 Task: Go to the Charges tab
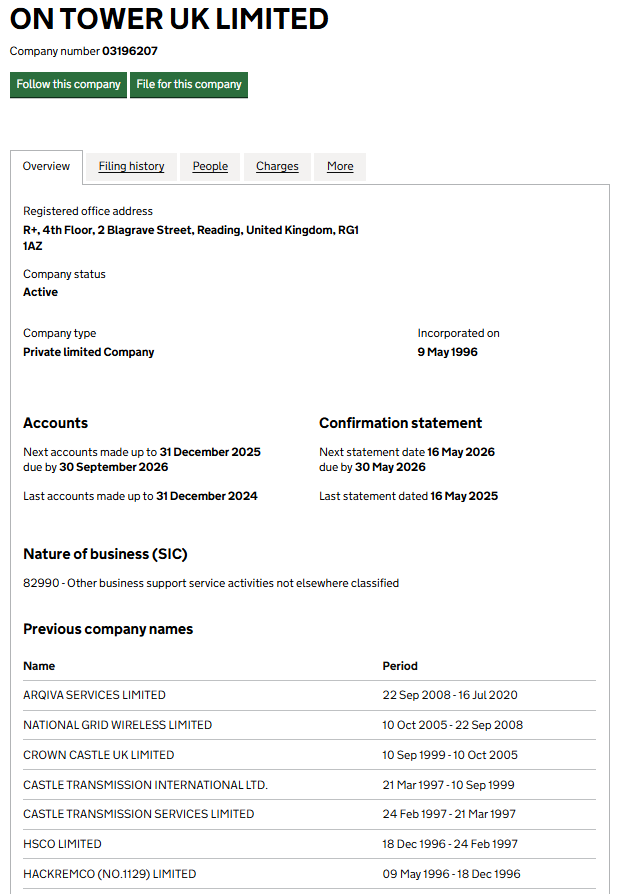[x=277, y=167]
